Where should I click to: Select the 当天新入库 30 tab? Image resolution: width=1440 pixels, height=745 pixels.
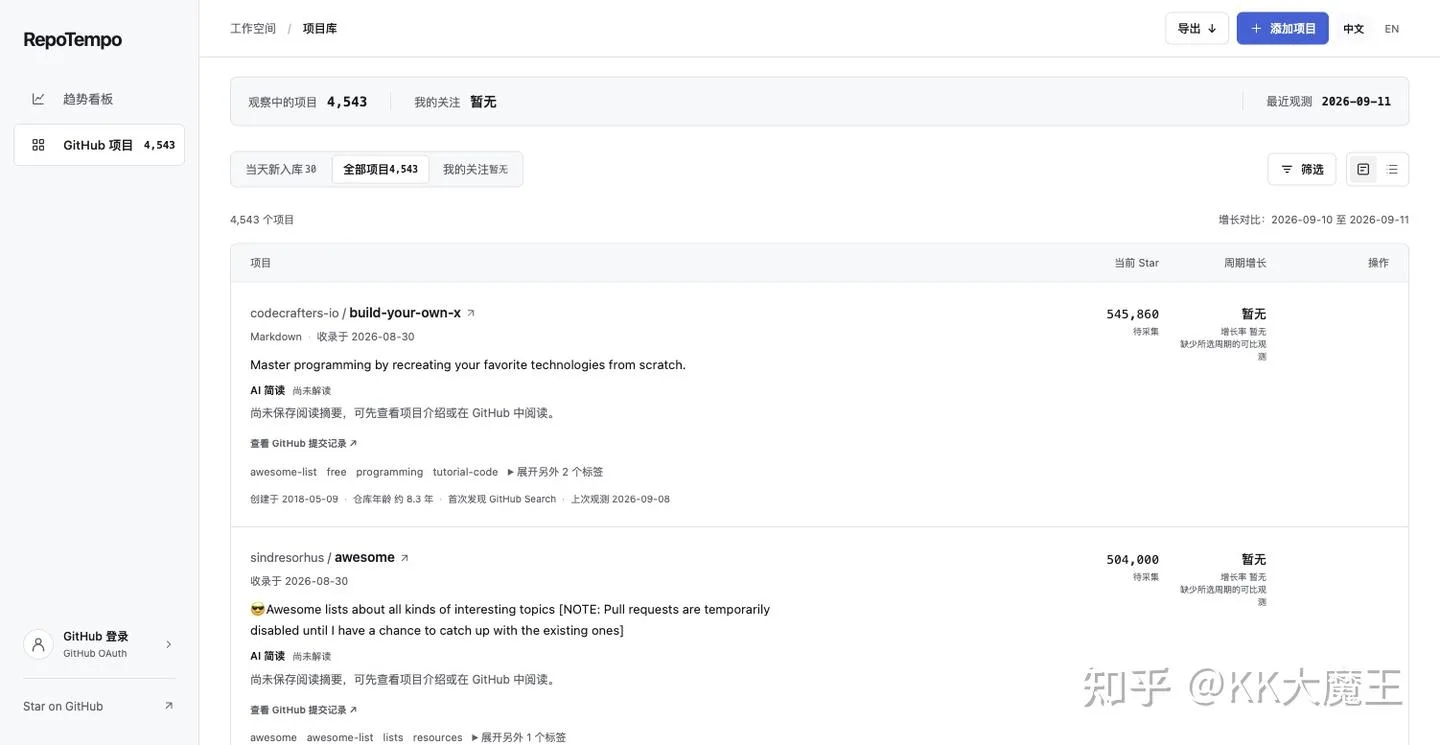281,169
